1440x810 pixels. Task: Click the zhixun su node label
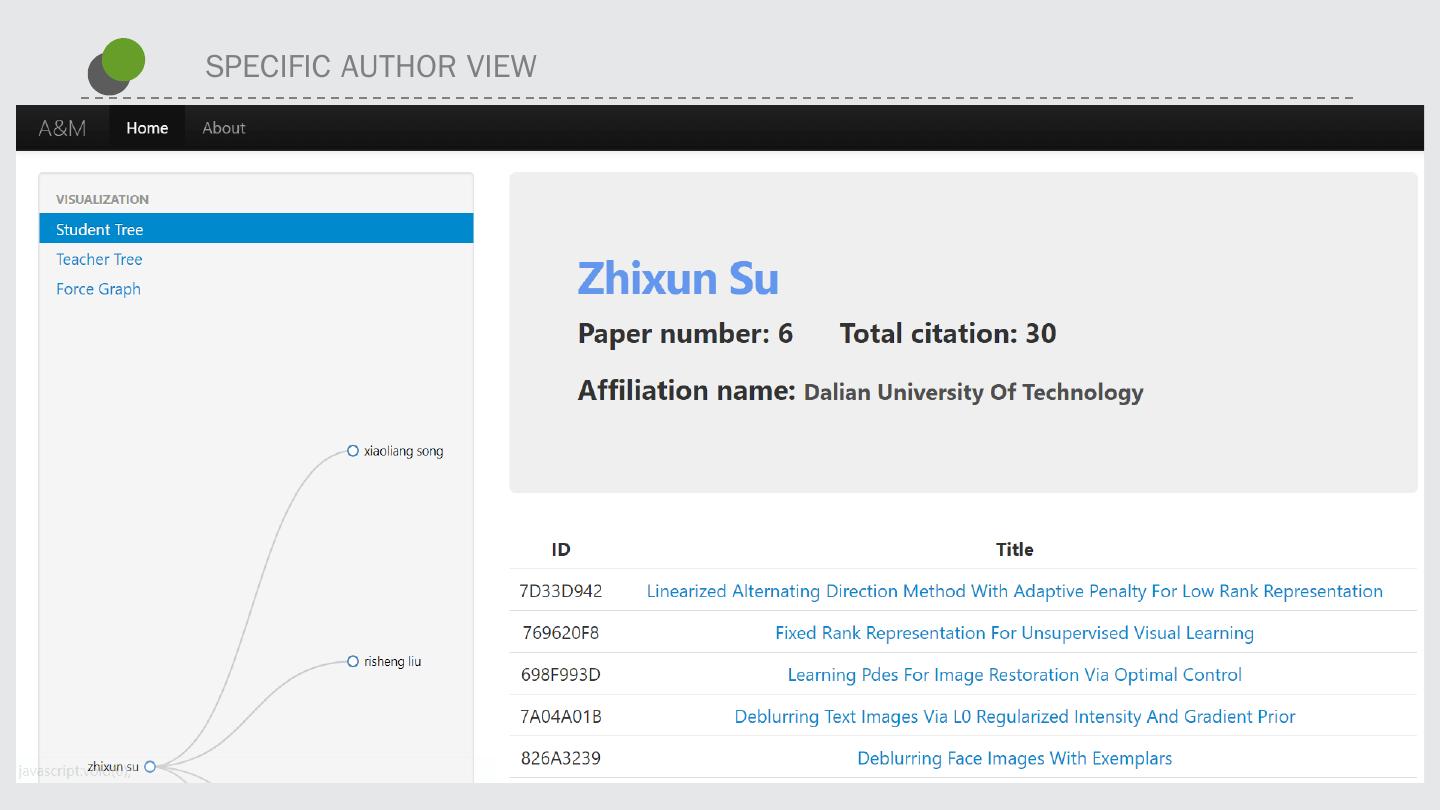pyautogui.click(x=112, y=767)
